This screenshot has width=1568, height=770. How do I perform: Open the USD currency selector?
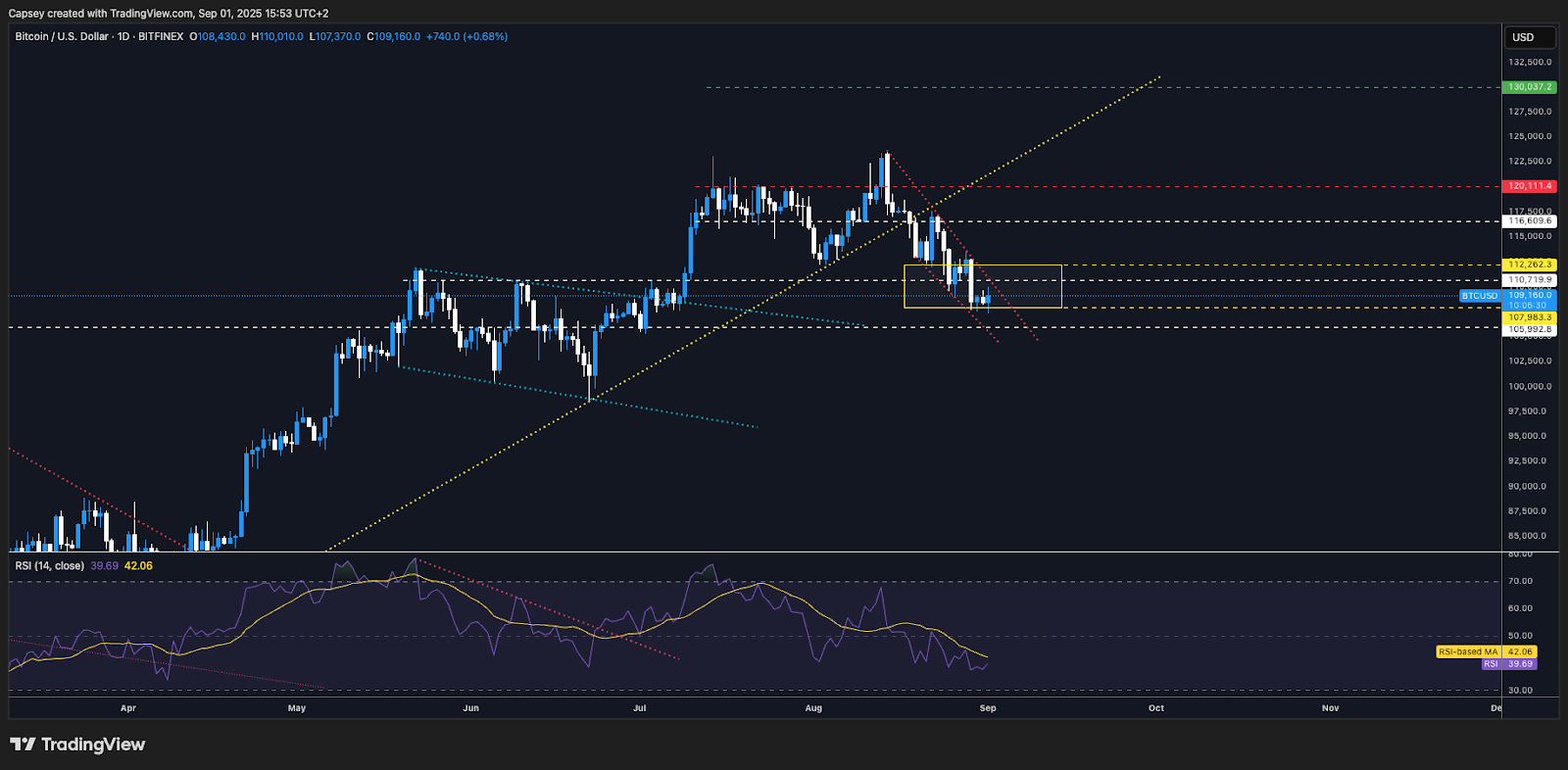(1529, 37)
